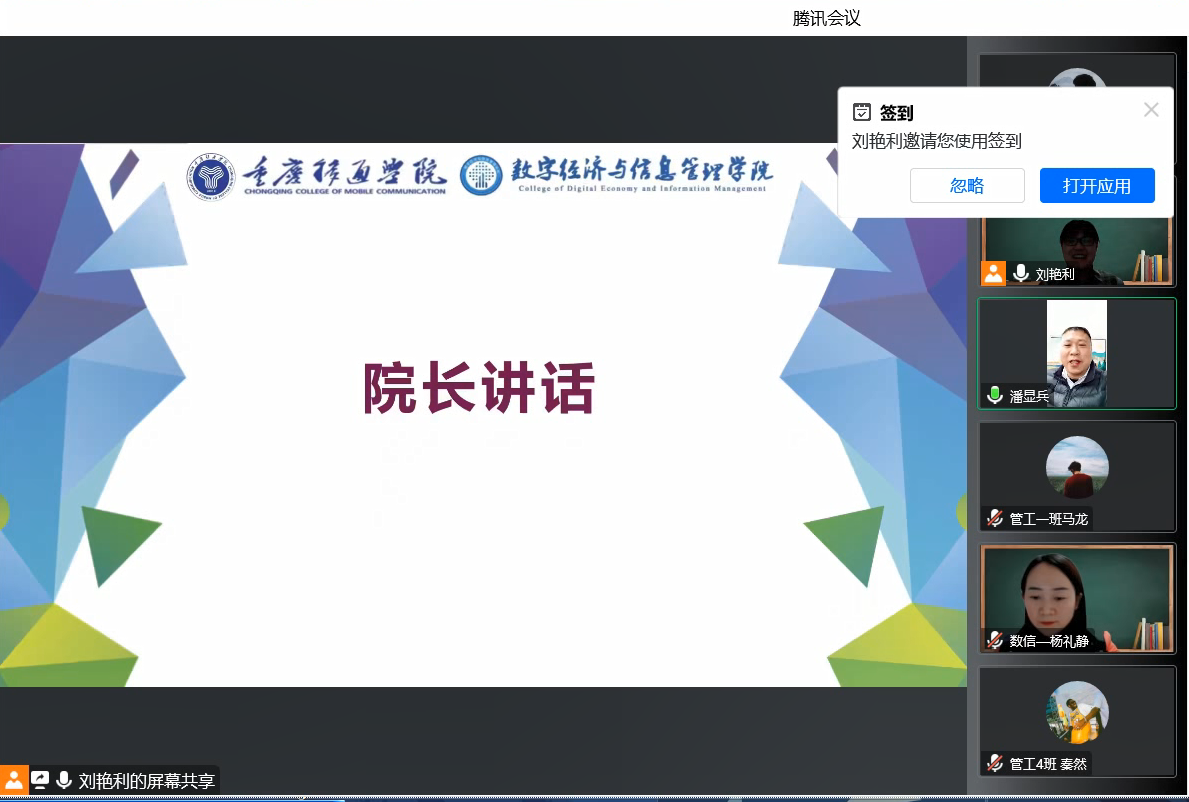Click muted mic icon for 数信—杨礼静

tap(995, 640)
